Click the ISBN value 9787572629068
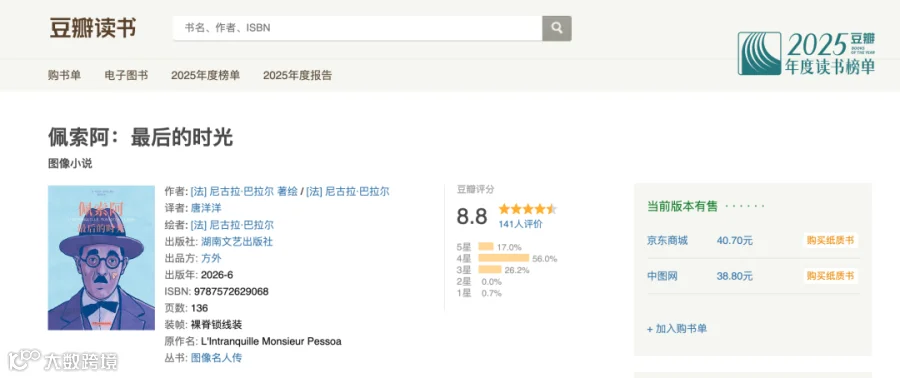Screen dimensions: 900x378 click(x=231, y=291)
